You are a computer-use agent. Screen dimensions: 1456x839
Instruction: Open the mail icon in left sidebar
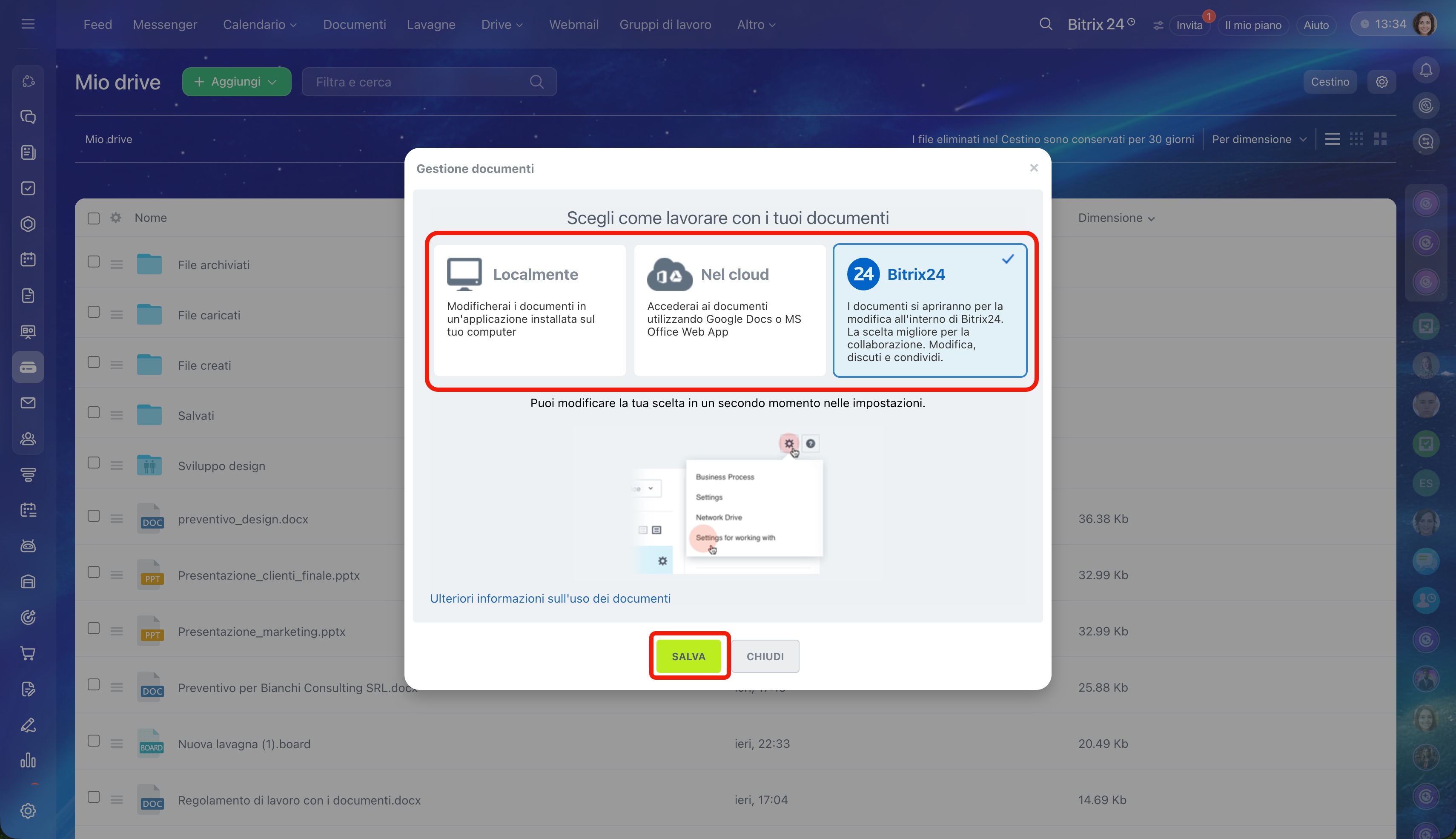click(28, 403)
